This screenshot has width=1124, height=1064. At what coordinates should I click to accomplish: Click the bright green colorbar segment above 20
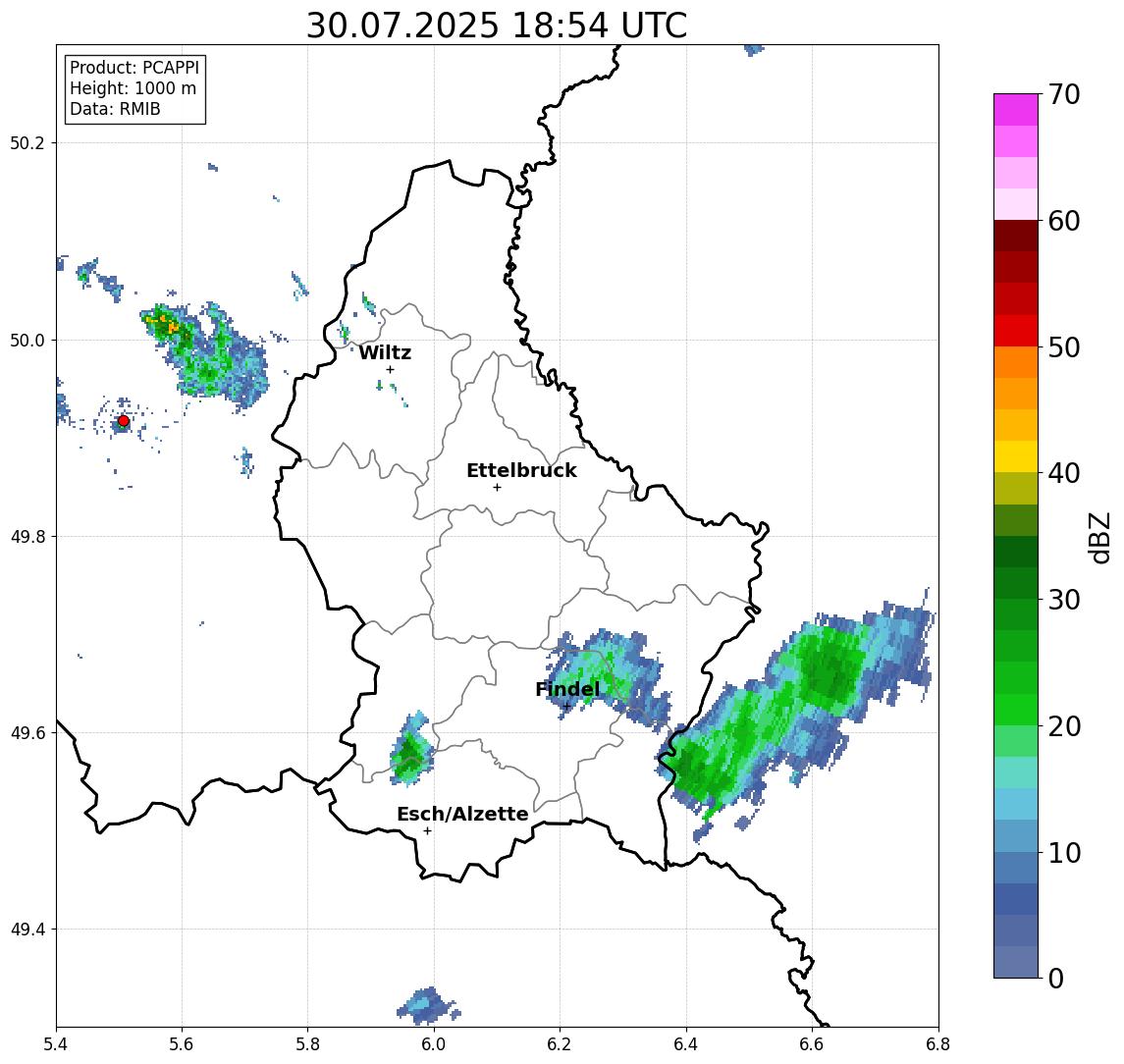pos(1016,709)
